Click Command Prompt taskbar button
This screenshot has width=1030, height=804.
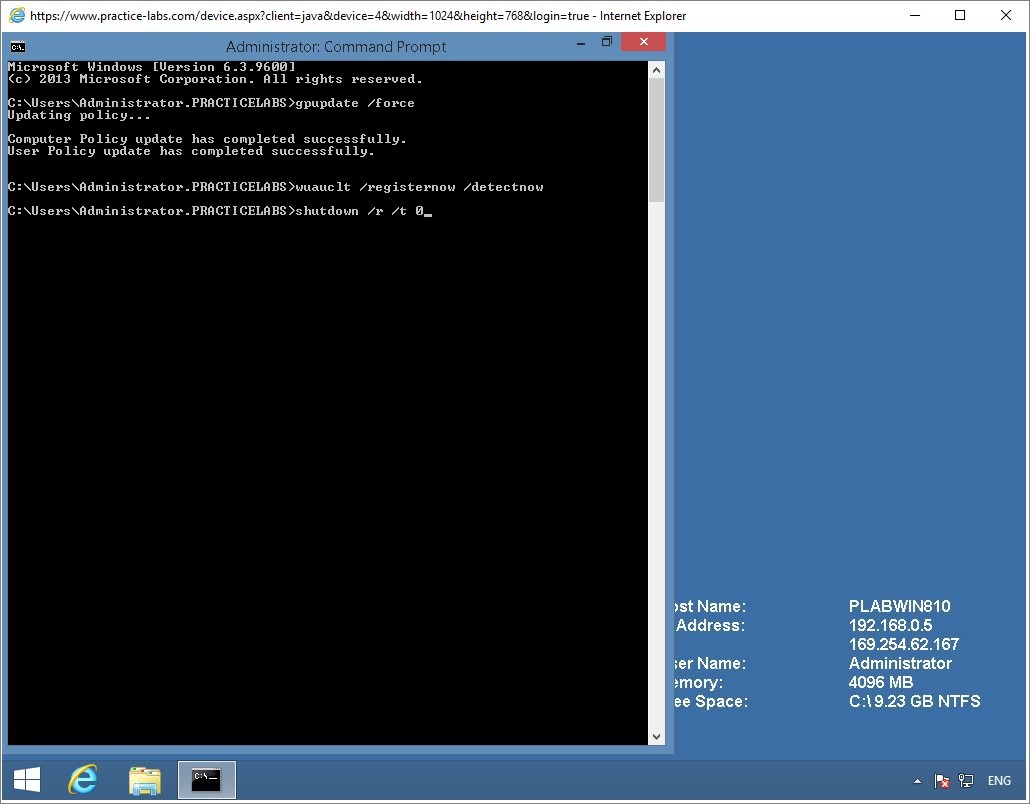tap(206, 780)
